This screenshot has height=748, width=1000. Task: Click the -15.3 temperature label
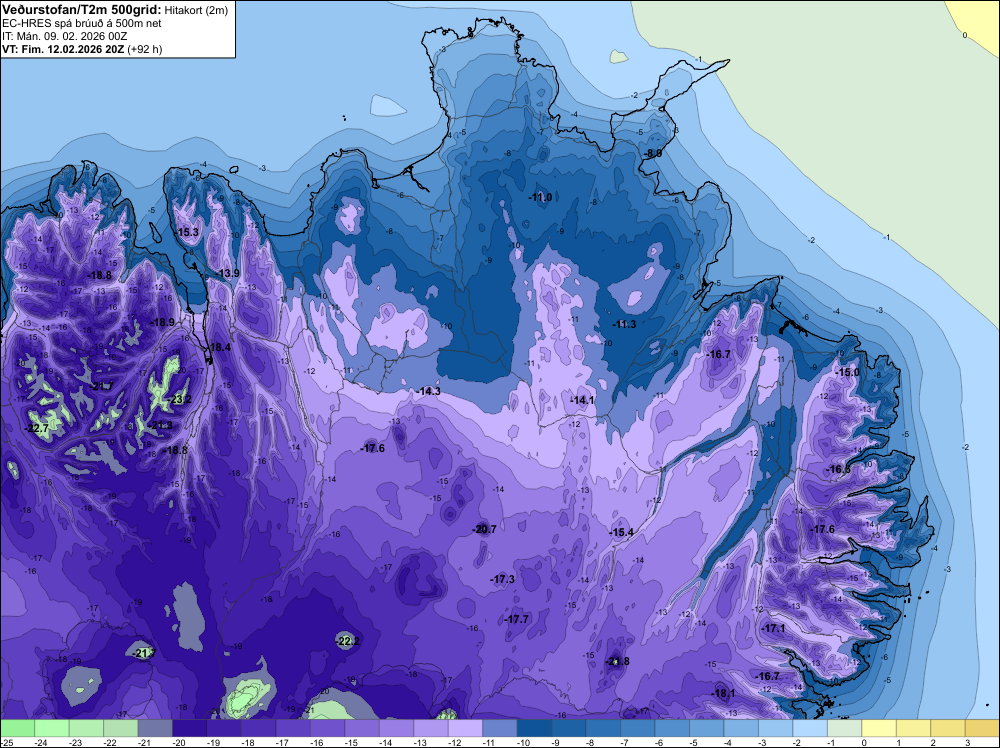188,232
